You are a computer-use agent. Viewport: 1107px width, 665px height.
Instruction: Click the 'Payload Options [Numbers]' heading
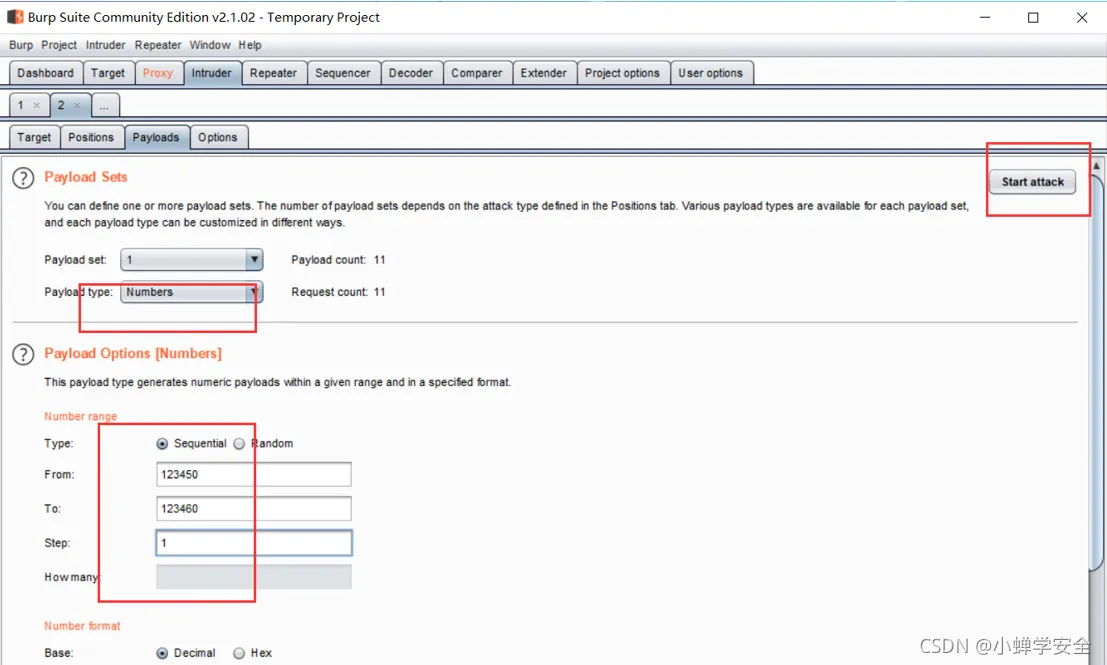tap(133, 354)
